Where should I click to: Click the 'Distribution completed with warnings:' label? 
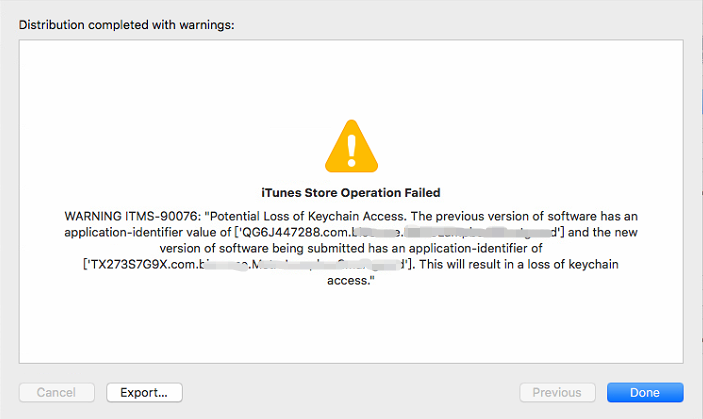click(x=126, y=25)
